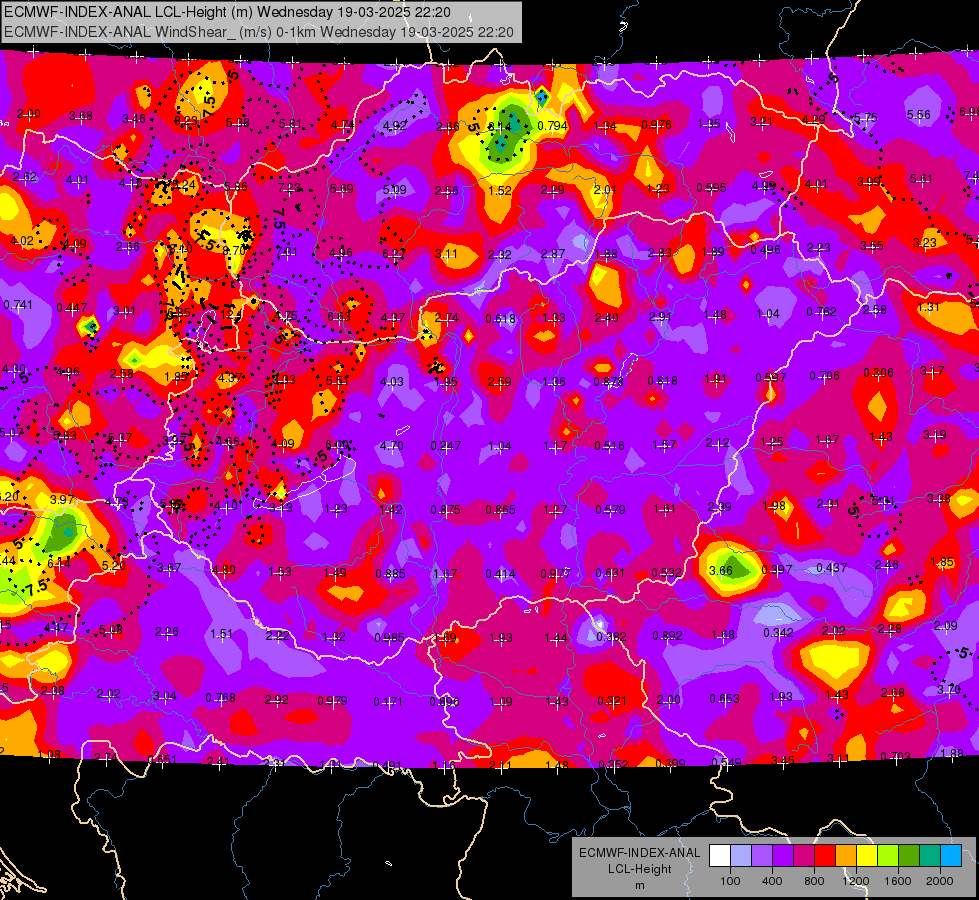Click the grid value 0.579
Image resolution: width=979 pixels, height=900 pixels.
click(x=610, y=509)
